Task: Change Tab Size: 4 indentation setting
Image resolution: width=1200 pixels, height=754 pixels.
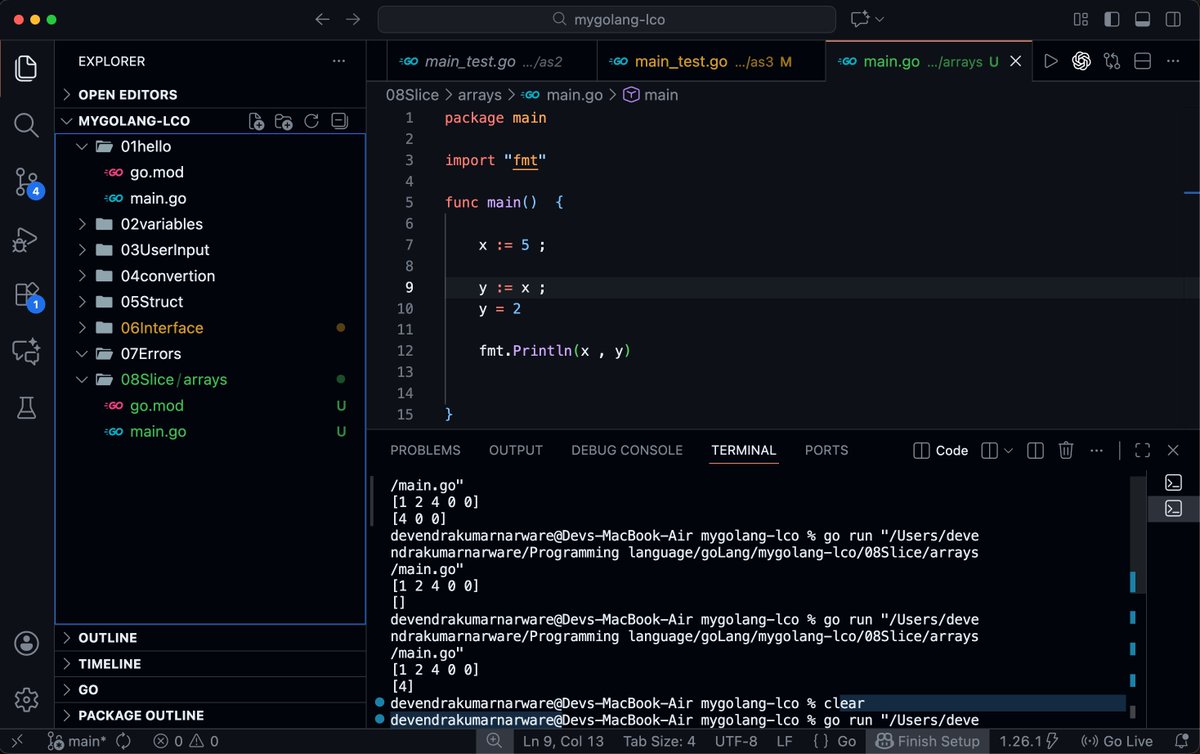Action: (659, 741)
